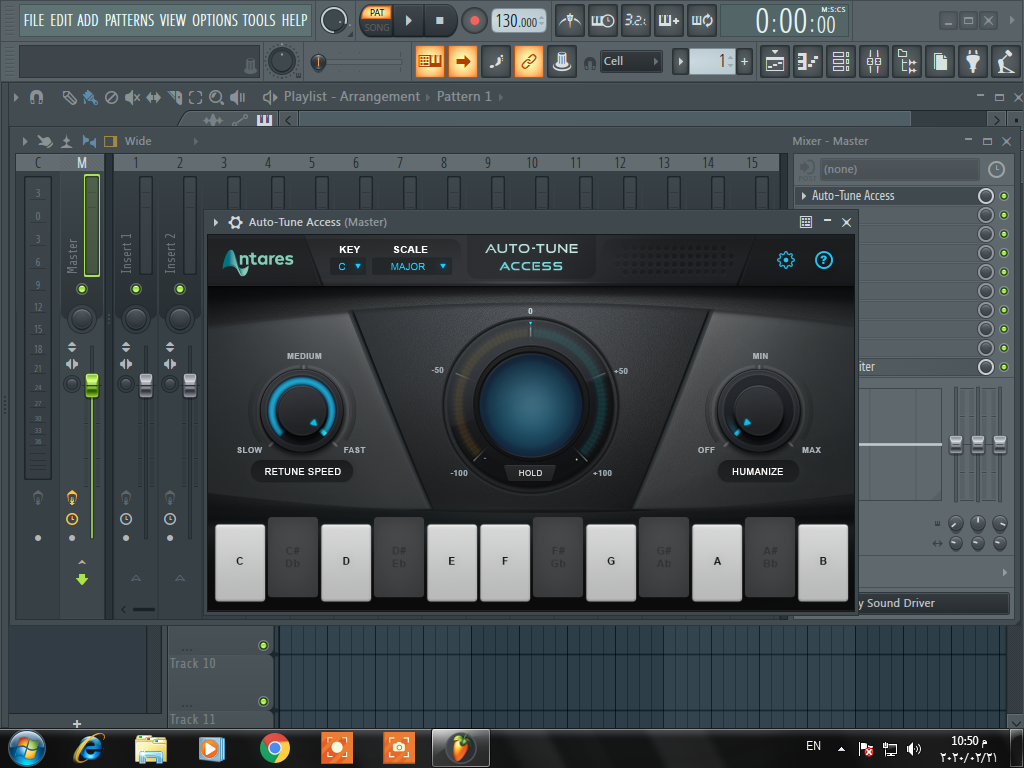The height and width of the screenshot is (768, 1024).
Task: Open the View playlist icon
Action: pos(775,62)
